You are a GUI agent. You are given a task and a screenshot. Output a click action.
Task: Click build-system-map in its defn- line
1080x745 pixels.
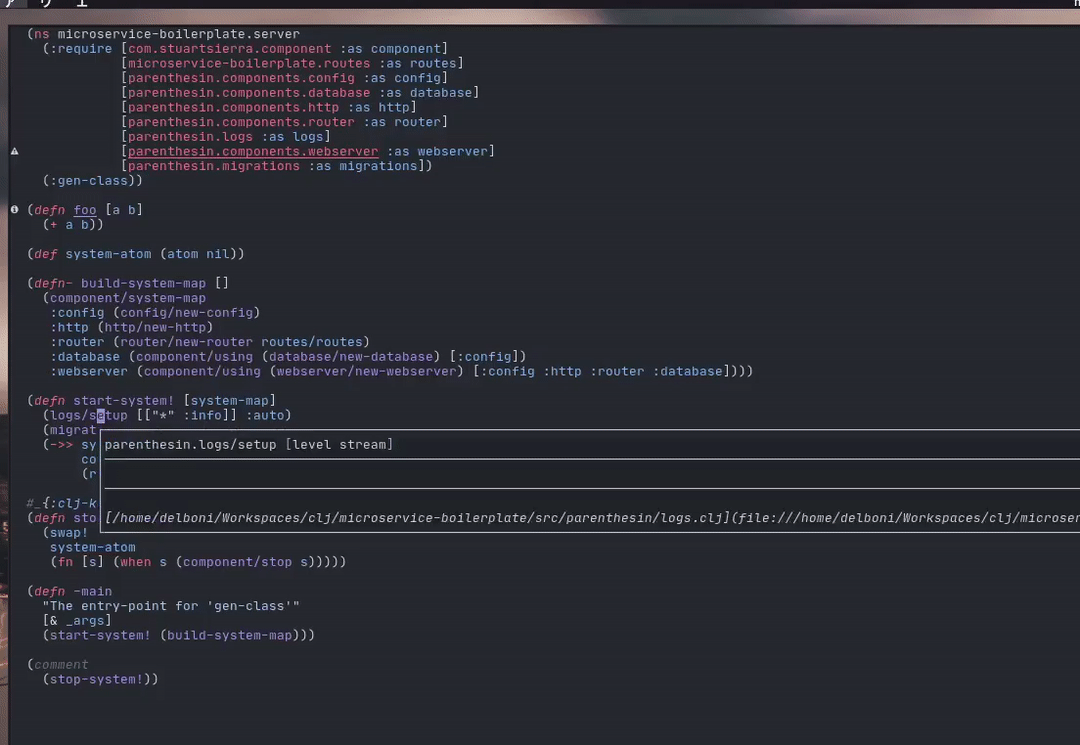(143, 283)
